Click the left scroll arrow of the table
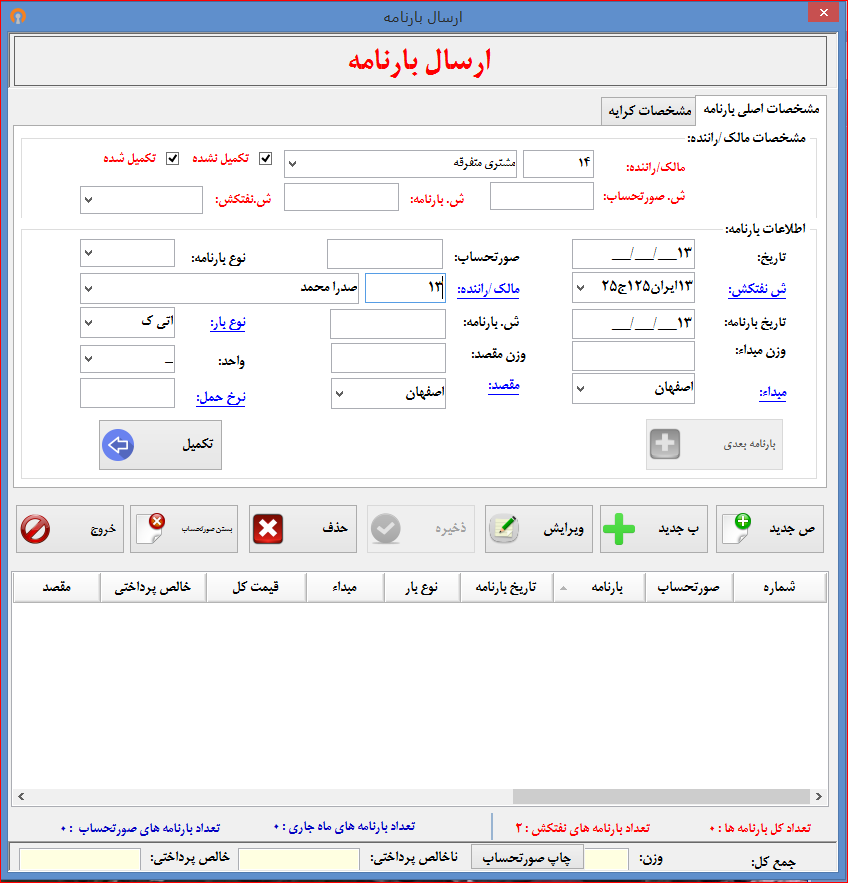This screenshot has height=883, width=848. point(21,796)
